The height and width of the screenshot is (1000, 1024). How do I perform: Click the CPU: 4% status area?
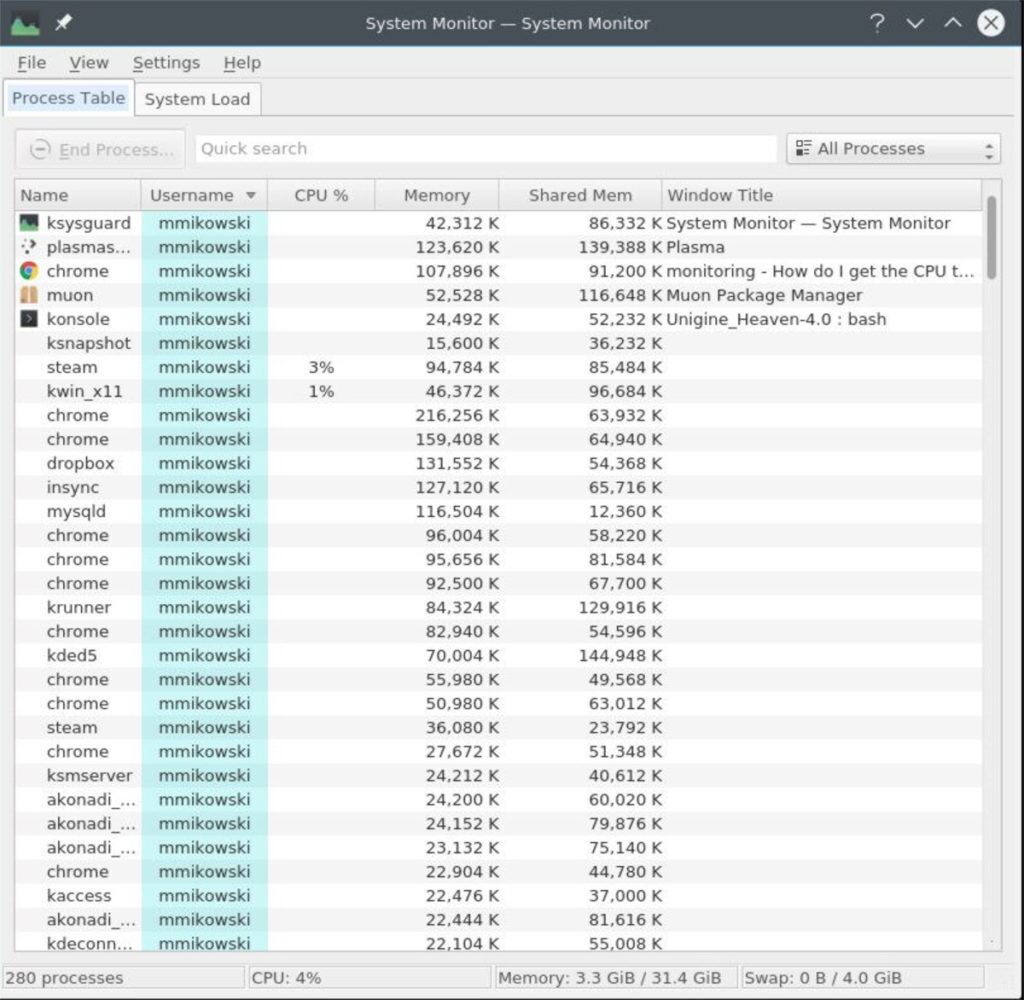pyautogui.click(x=289, y=977)
